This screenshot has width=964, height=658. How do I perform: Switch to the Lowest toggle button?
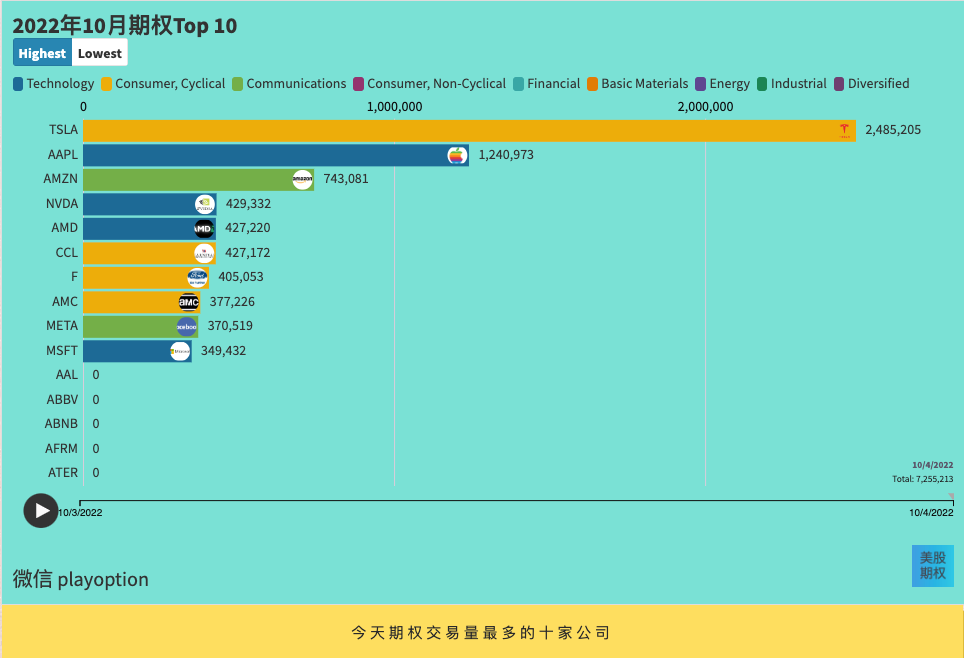100,53
